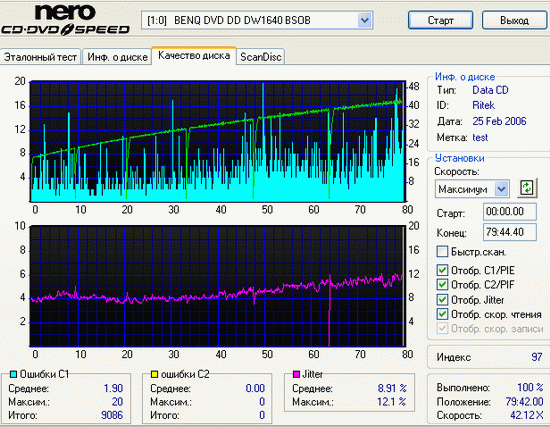Click the Положение value 79:42.00
Screen dimensions: 550x427
[524, 401]
